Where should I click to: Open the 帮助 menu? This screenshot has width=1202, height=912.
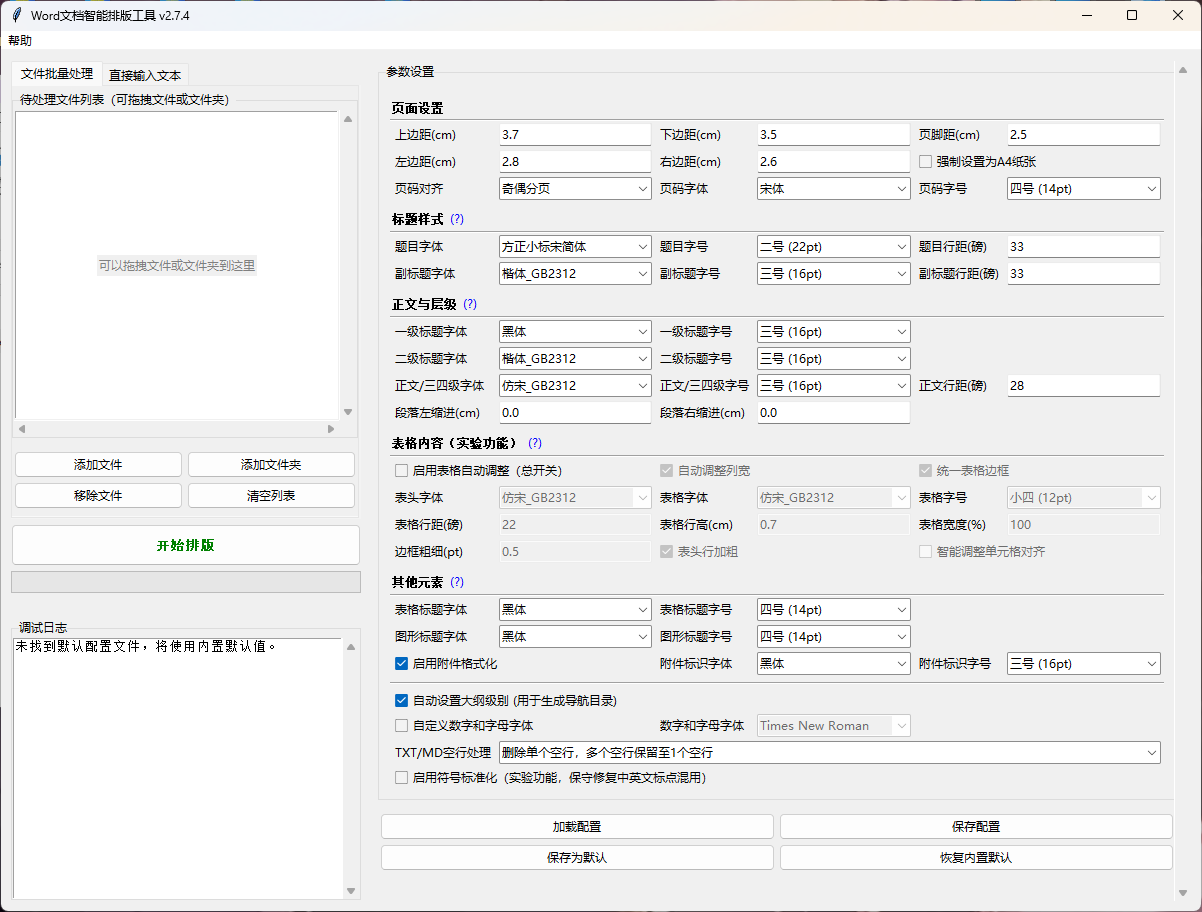coord(20,41)
